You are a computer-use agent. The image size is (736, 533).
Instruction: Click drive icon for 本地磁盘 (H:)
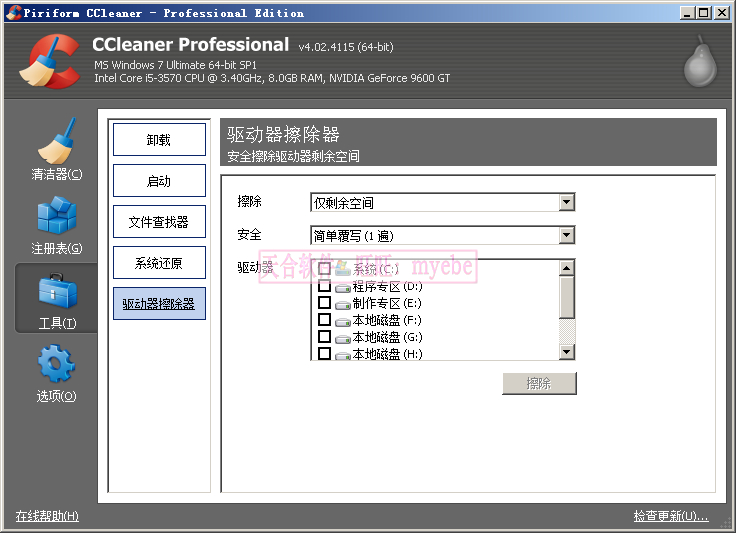coord(343,355)
